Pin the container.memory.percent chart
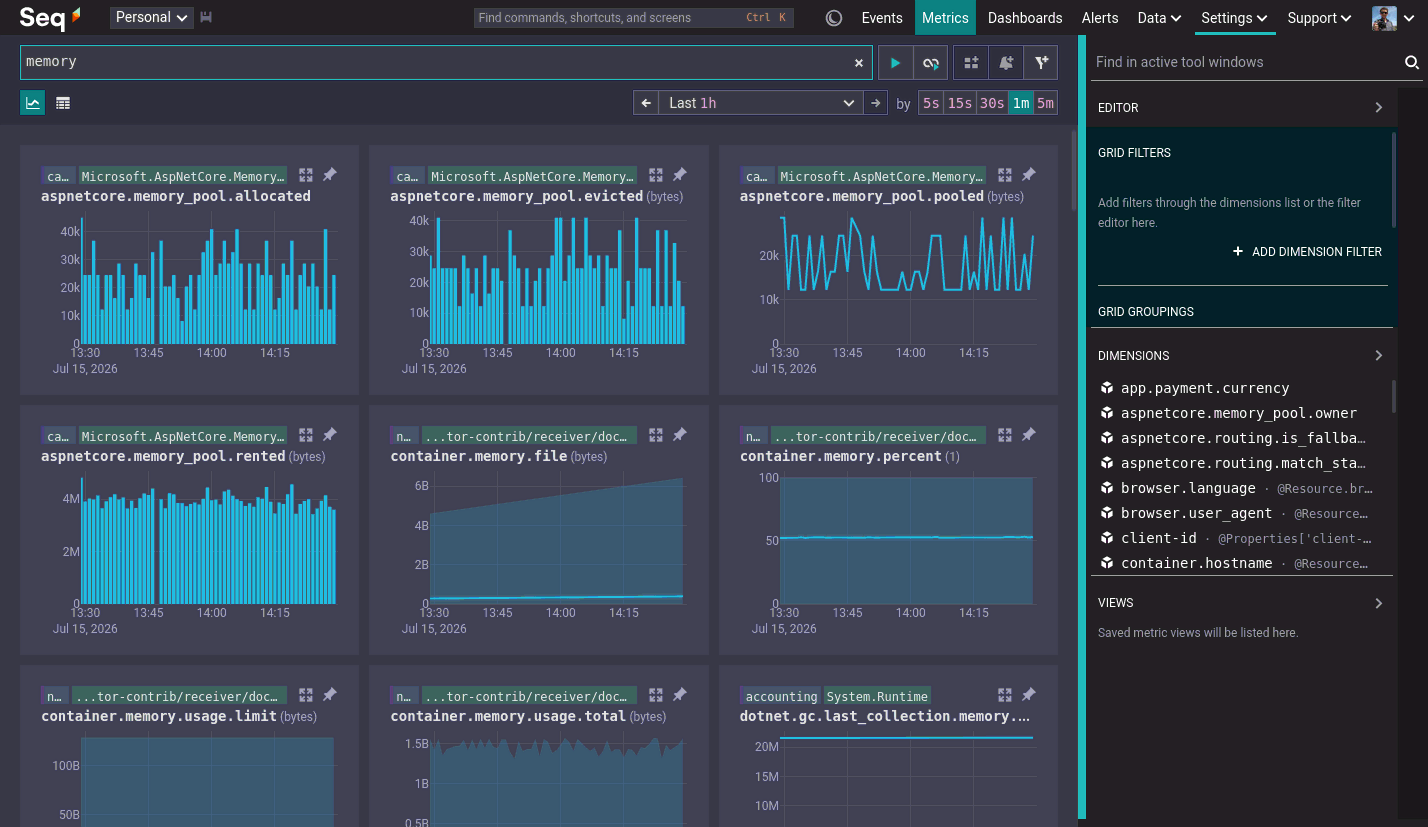 tap(1028, 435)
